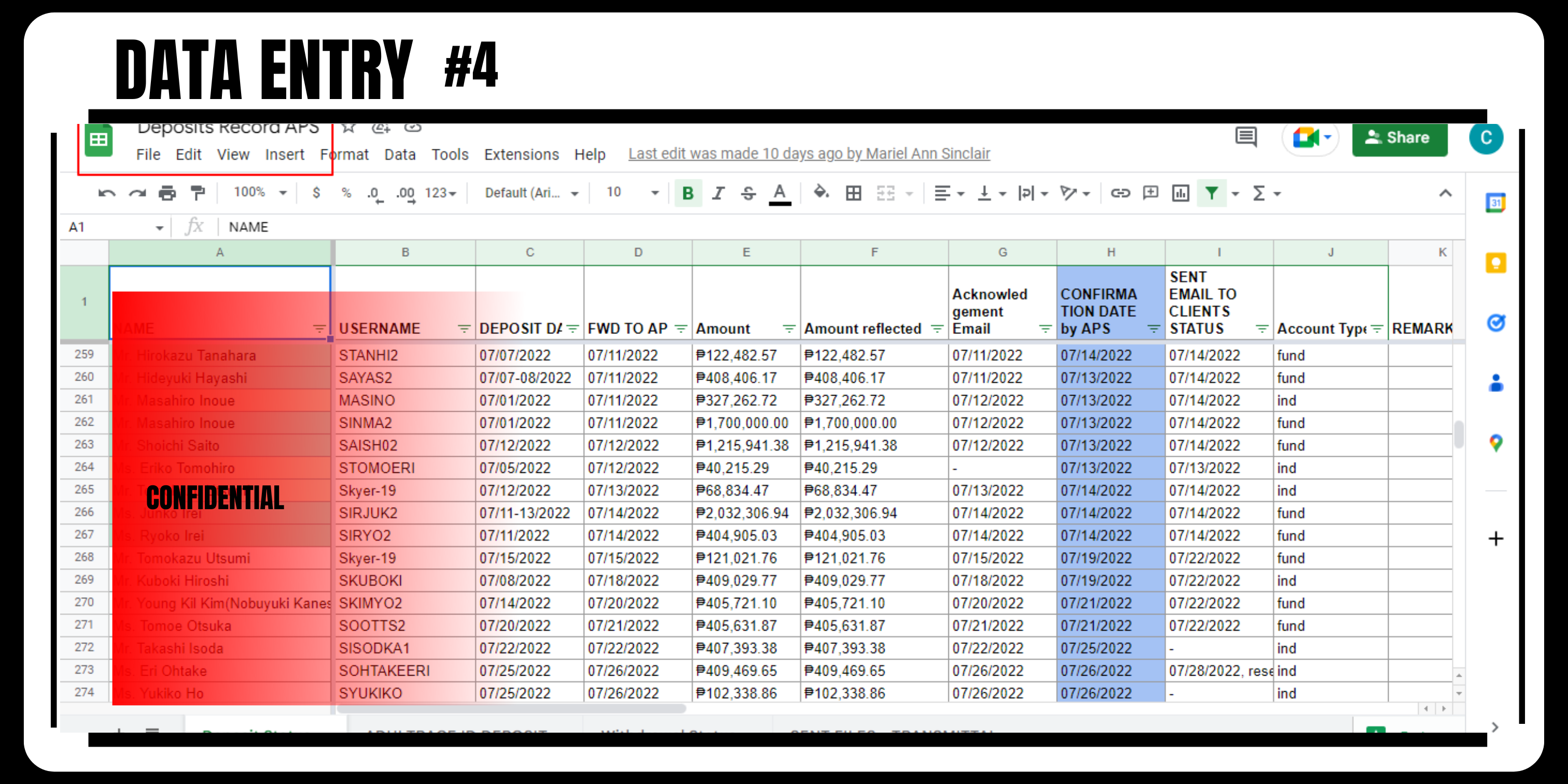
Task: Toggle the filter funnel button
Action: [x=1211, y=193]
